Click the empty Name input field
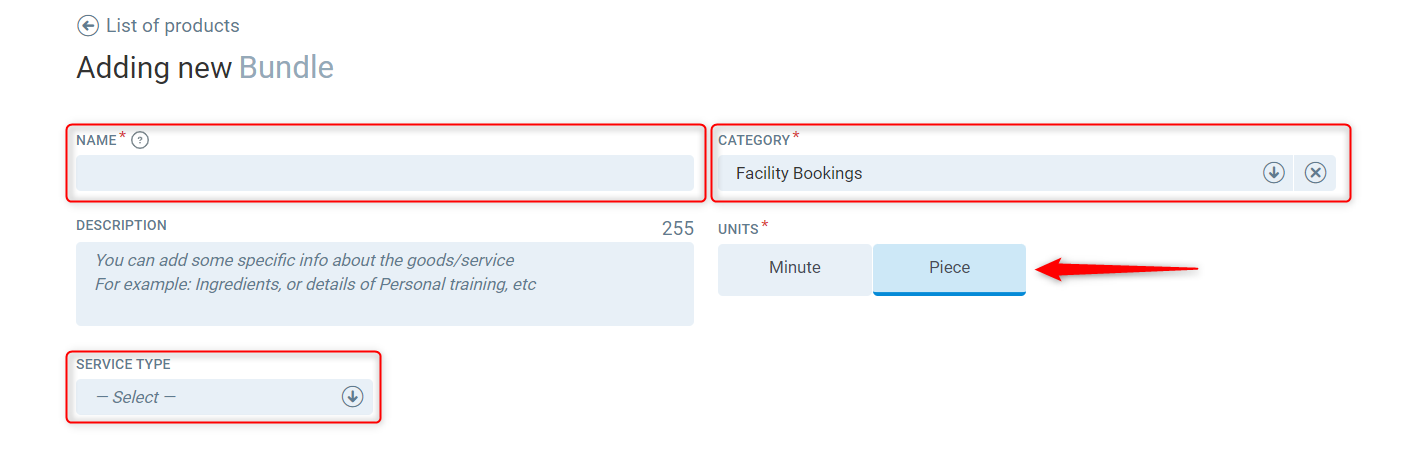Screen dimensions: 1412x474 click(x=384, y=173)
